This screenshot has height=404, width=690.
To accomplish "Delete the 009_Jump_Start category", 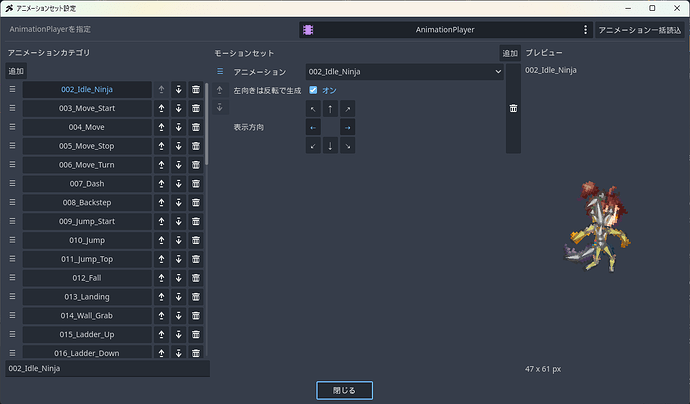I will pos(196,221).
